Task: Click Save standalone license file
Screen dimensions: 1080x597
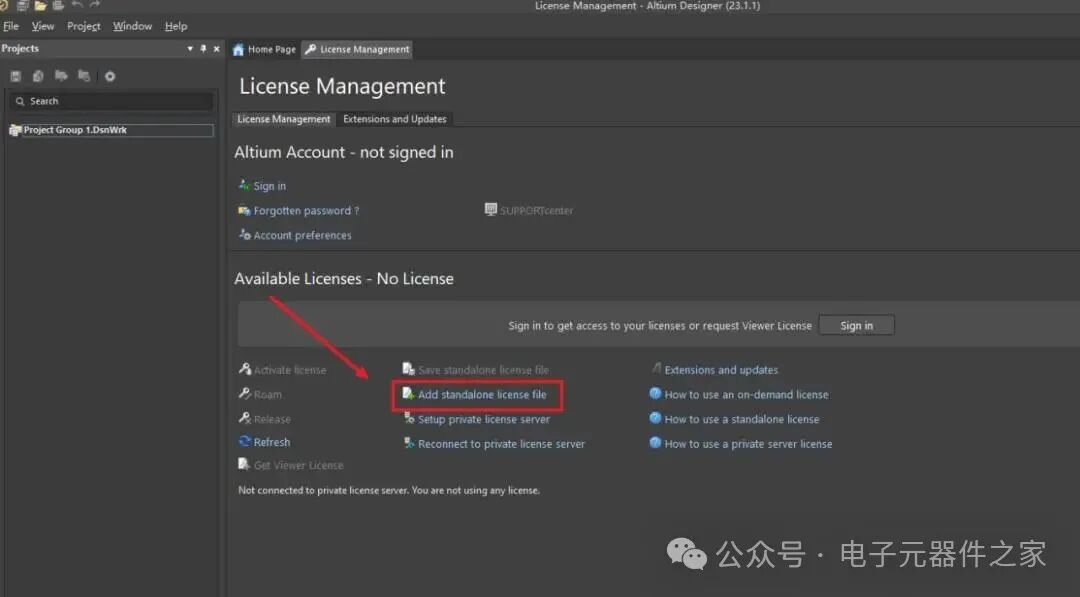Action: pyautogui.click(x=484, y=370)
